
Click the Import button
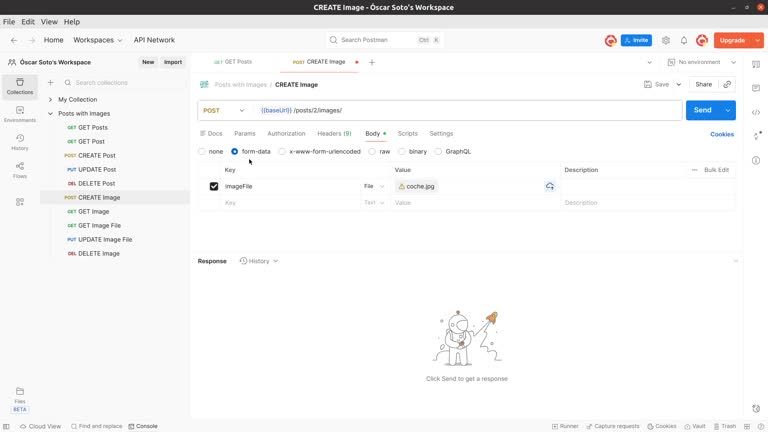(x=173, y=62)
